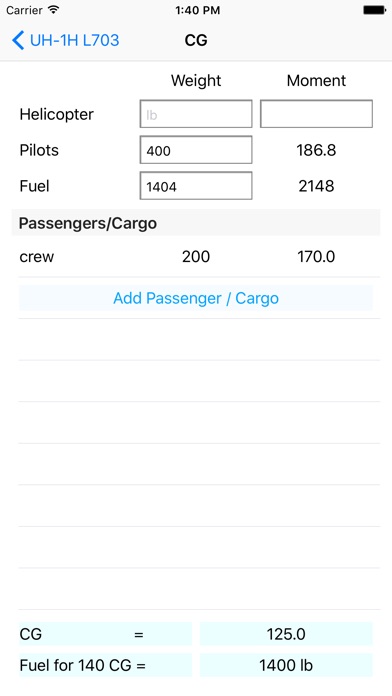Tap the Pilots moment value 186.8
The width and height of the screenshot is (392, 696).
pyautogui.click(x=316, y=150)
